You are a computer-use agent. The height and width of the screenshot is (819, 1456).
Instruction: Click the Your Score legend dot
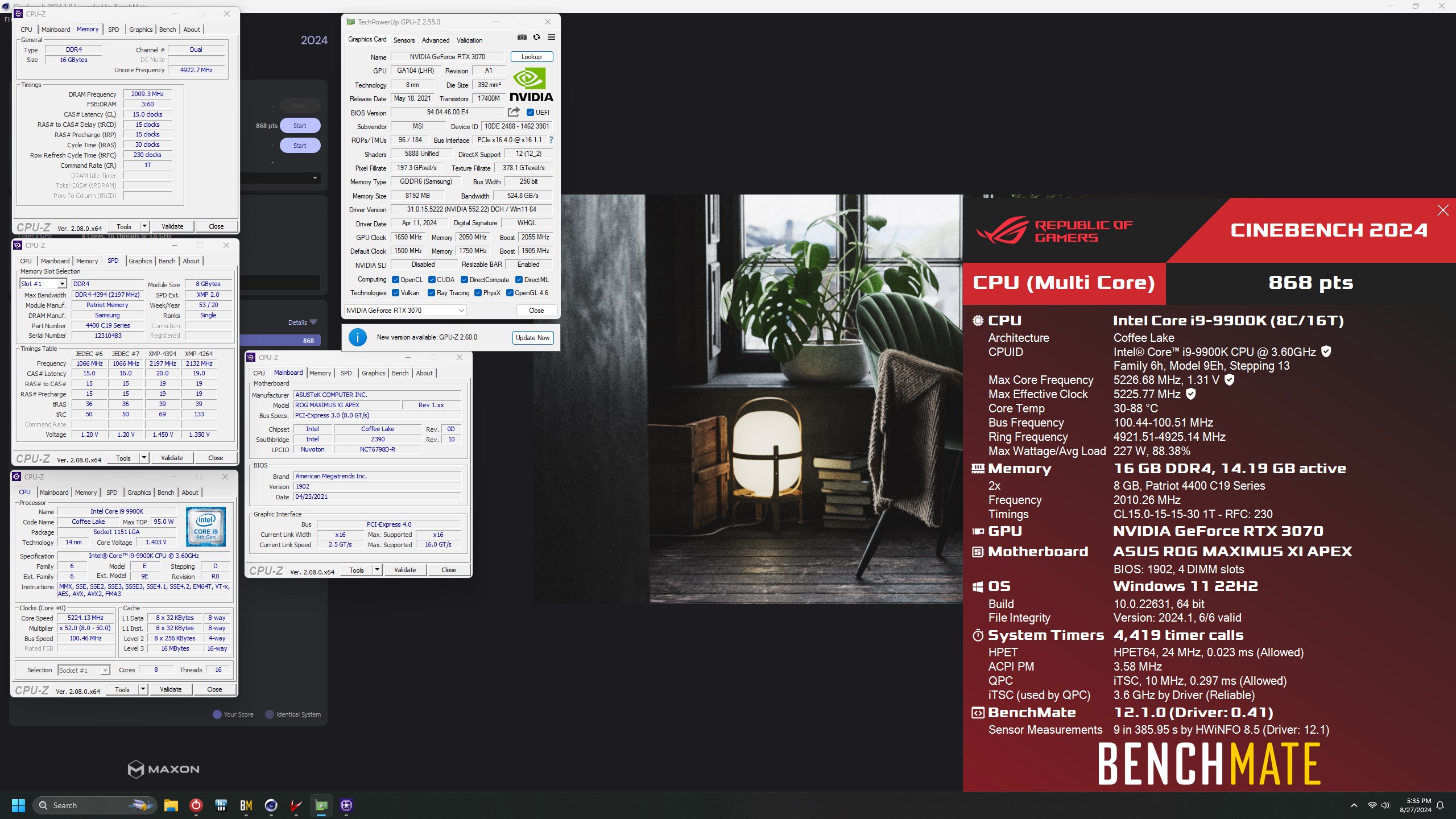217,714
